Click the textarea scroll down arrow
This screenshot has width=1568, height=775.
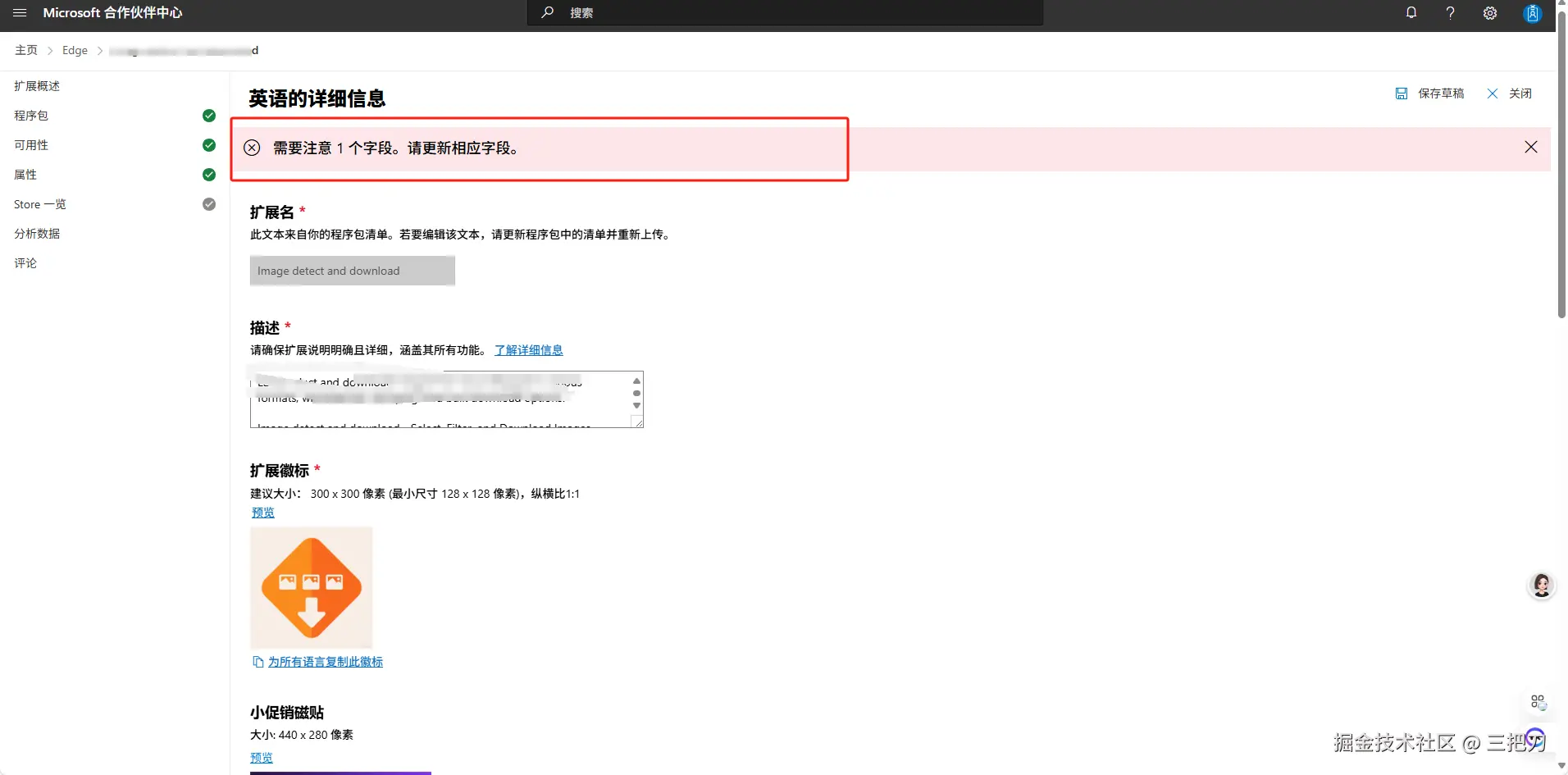pos(636,406)
